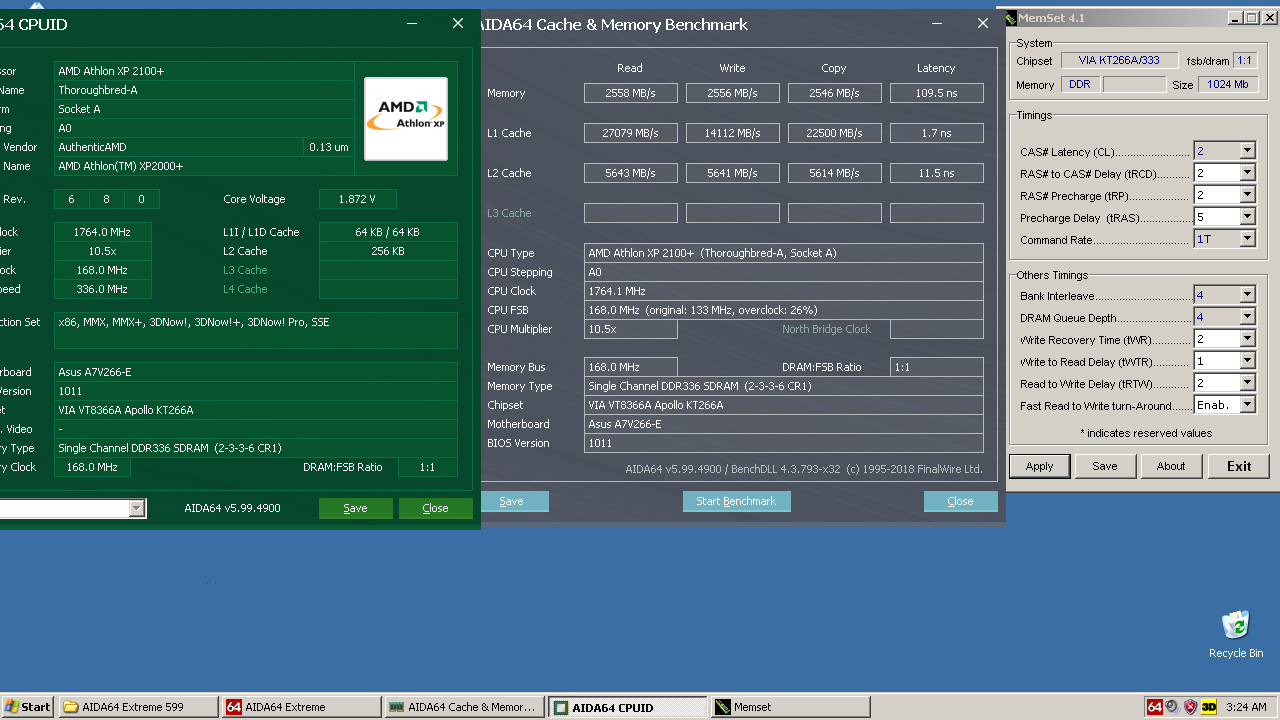Click Memory Copy value 2546 MB/s
This screenshot has width=1280, height=720.
(835, 93)
